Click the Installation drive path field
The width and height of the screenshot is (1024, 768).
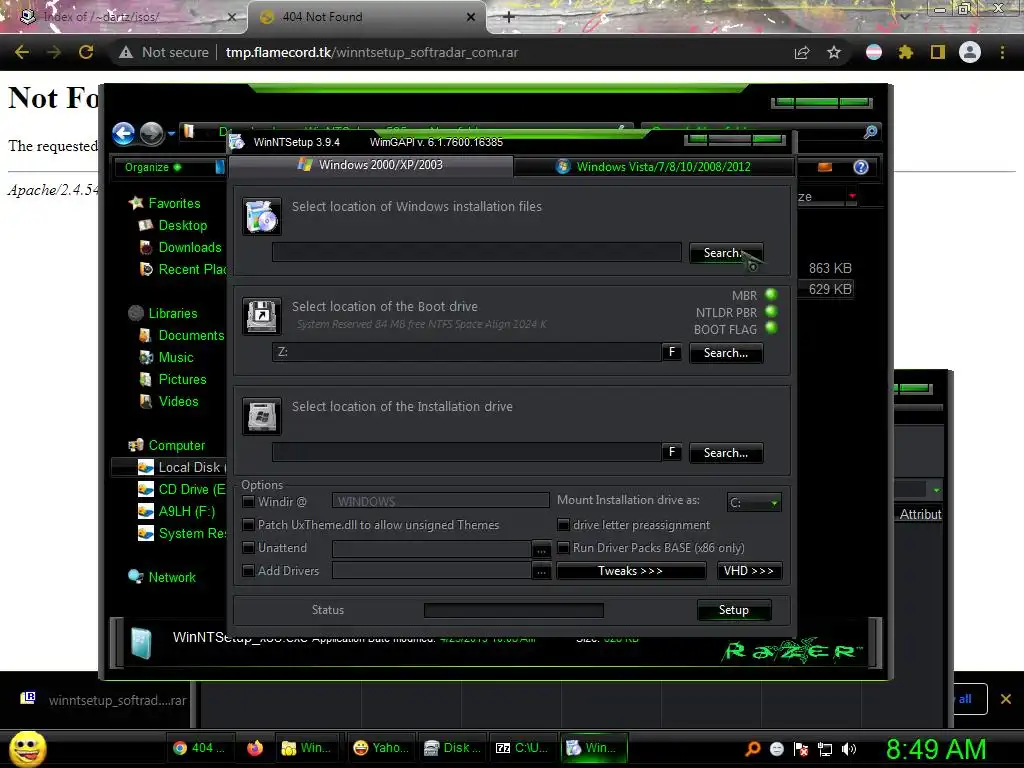466,452
